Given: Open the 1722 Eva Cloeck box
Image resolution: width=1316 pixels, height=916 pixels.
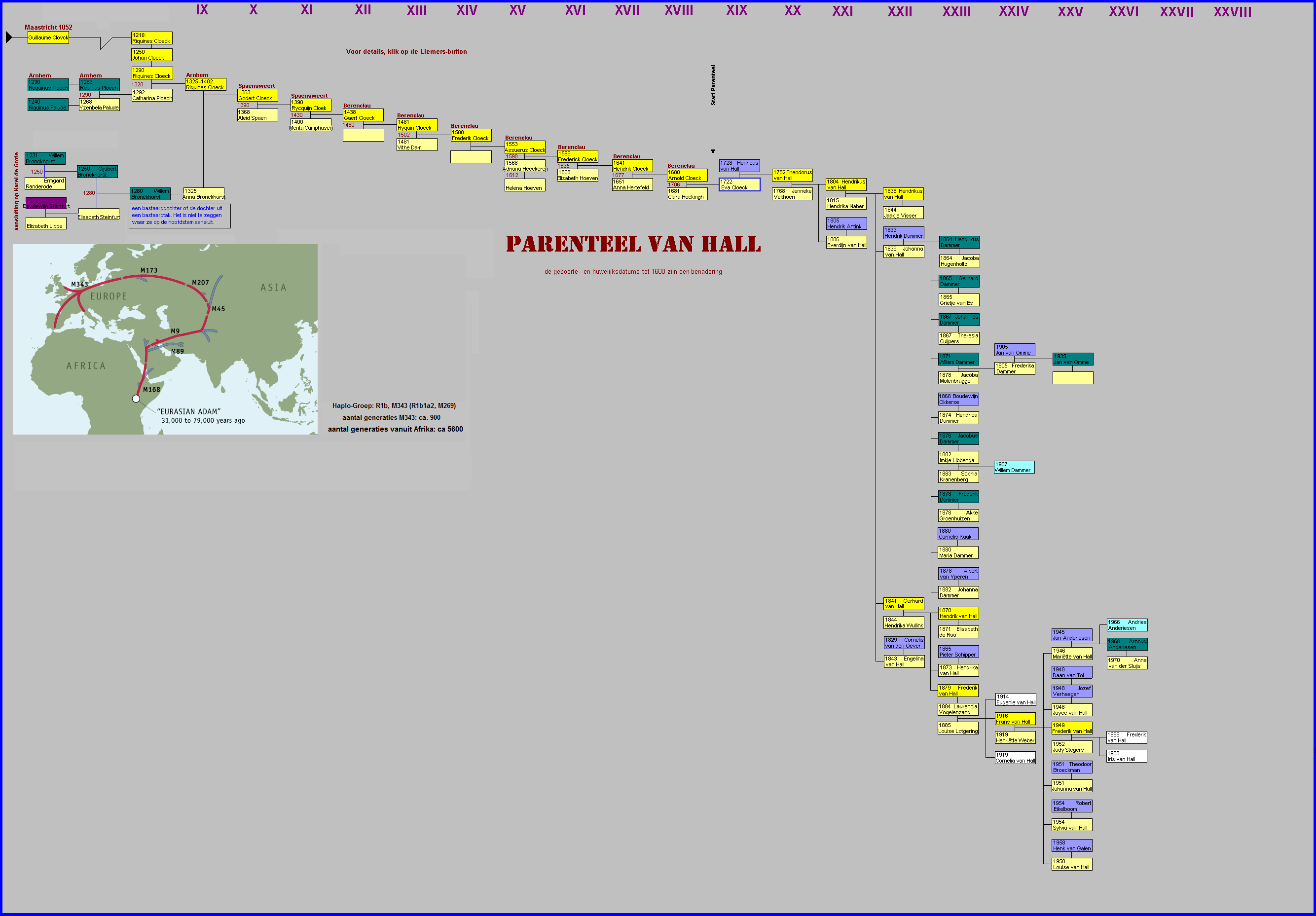Looking at the screenshot, I should (739, 184).
